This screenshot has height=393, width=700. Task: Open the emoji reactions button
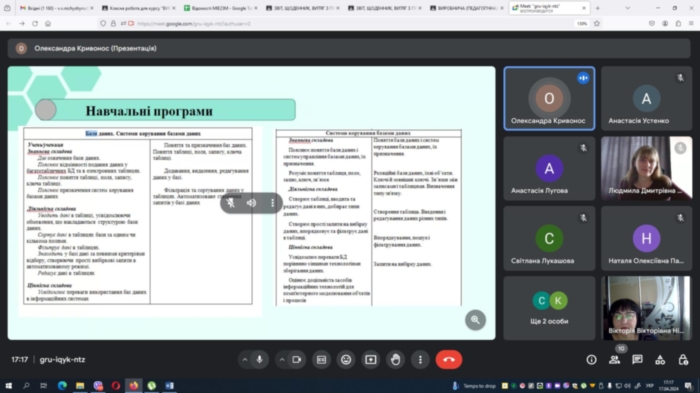(346, 360)
